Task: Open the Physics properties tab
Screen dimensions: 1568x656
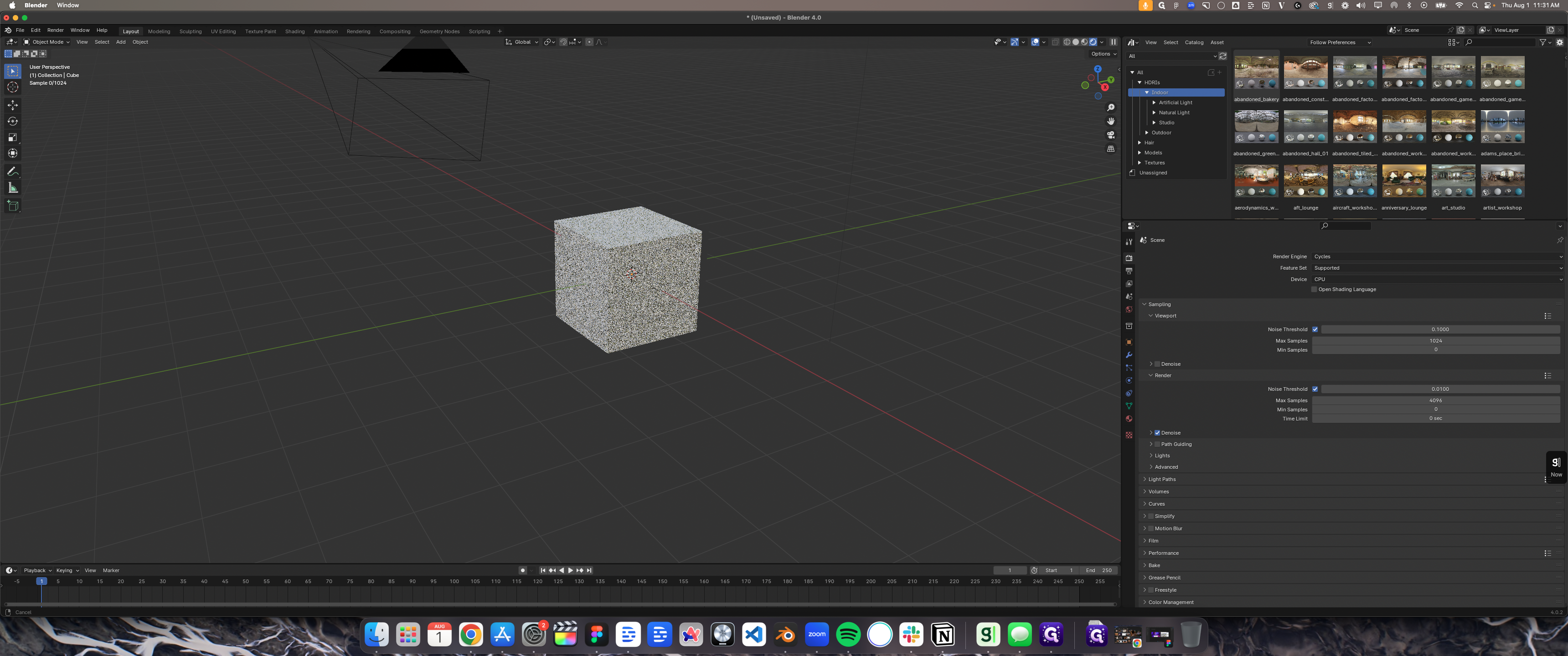Action: tap(1129, 380)
